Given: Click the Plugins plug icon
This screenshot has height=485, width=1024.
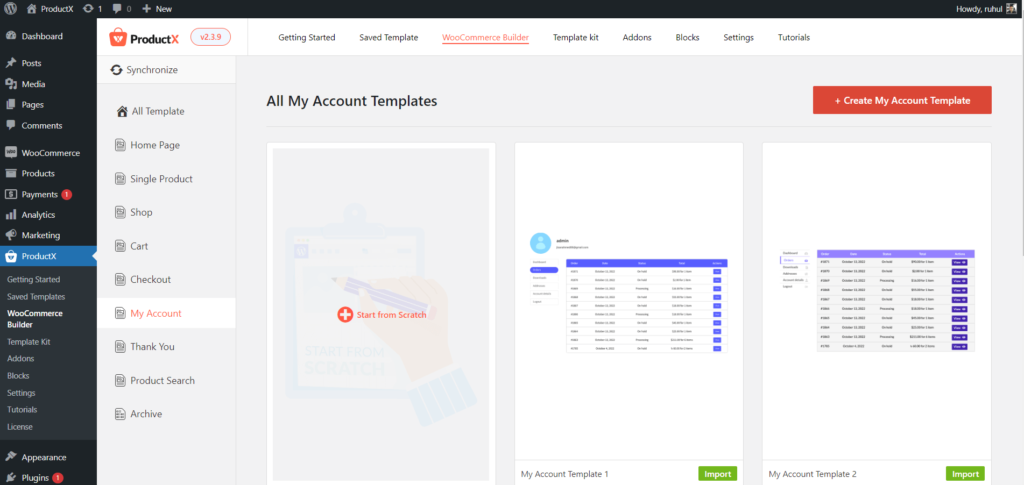Looking at the screenshot, I should pos(11,478).
